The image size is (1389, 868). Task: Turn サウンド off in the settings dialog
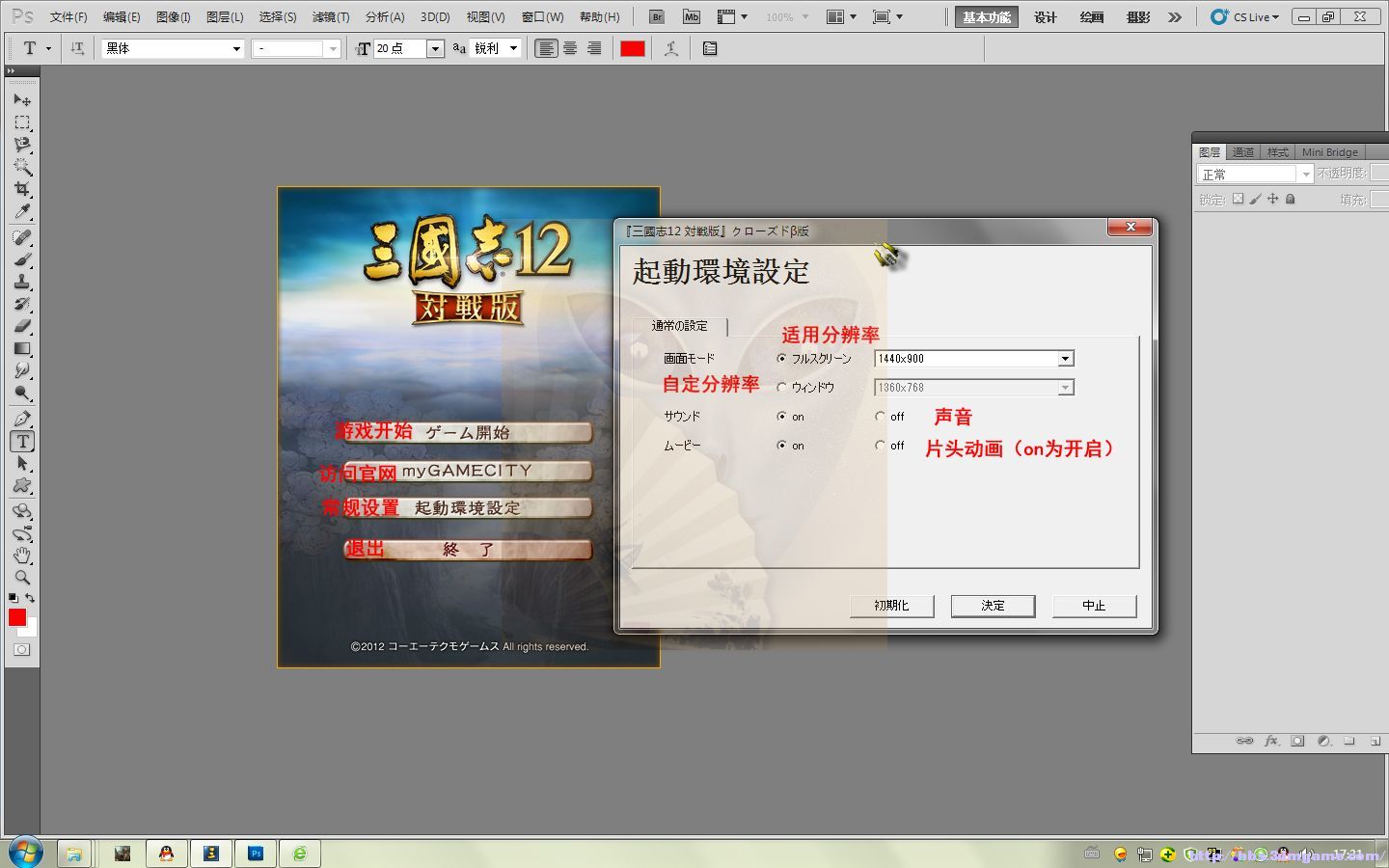[880, 416]
